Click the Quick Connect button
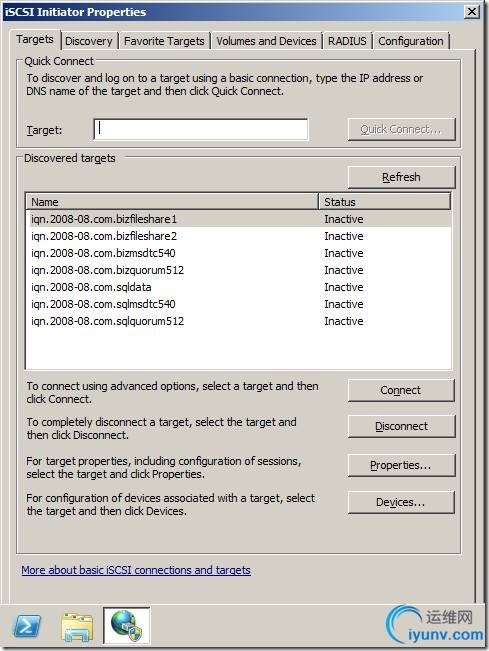The image size is (489, 651). tap(401, 130)
